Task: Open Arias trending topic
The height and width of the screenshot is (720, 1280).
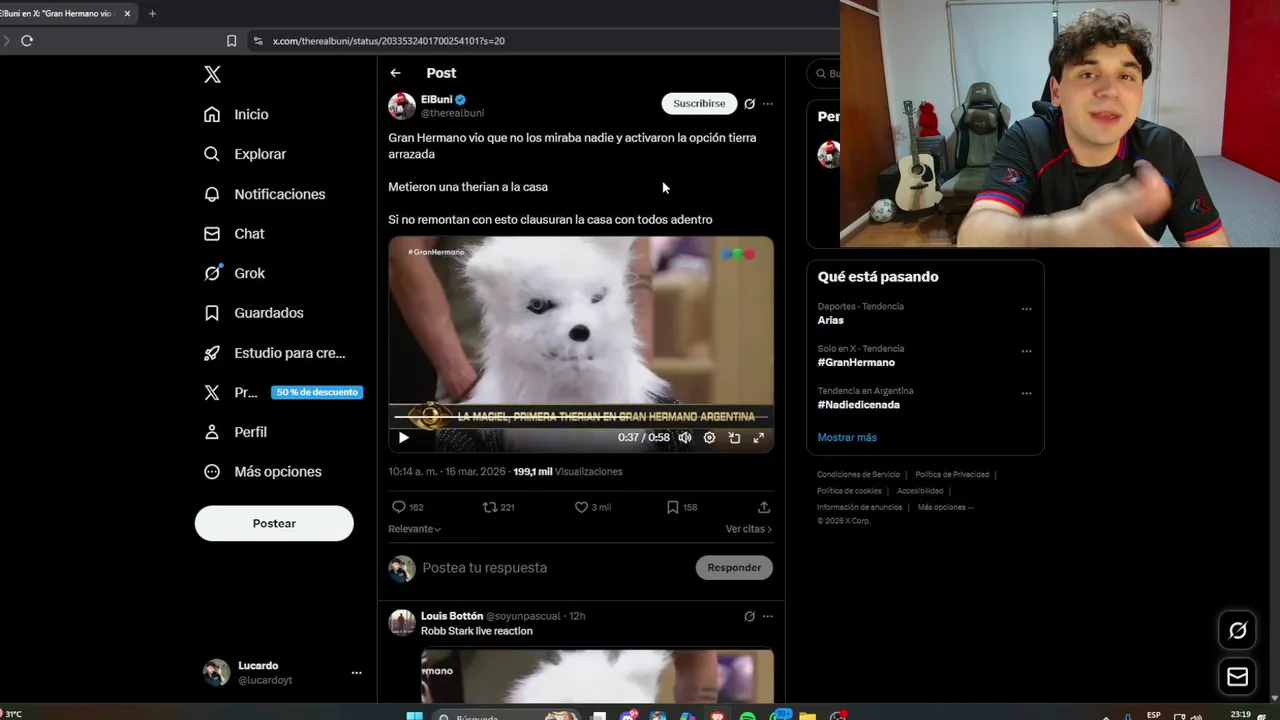Action: click(x=831, y=320)
